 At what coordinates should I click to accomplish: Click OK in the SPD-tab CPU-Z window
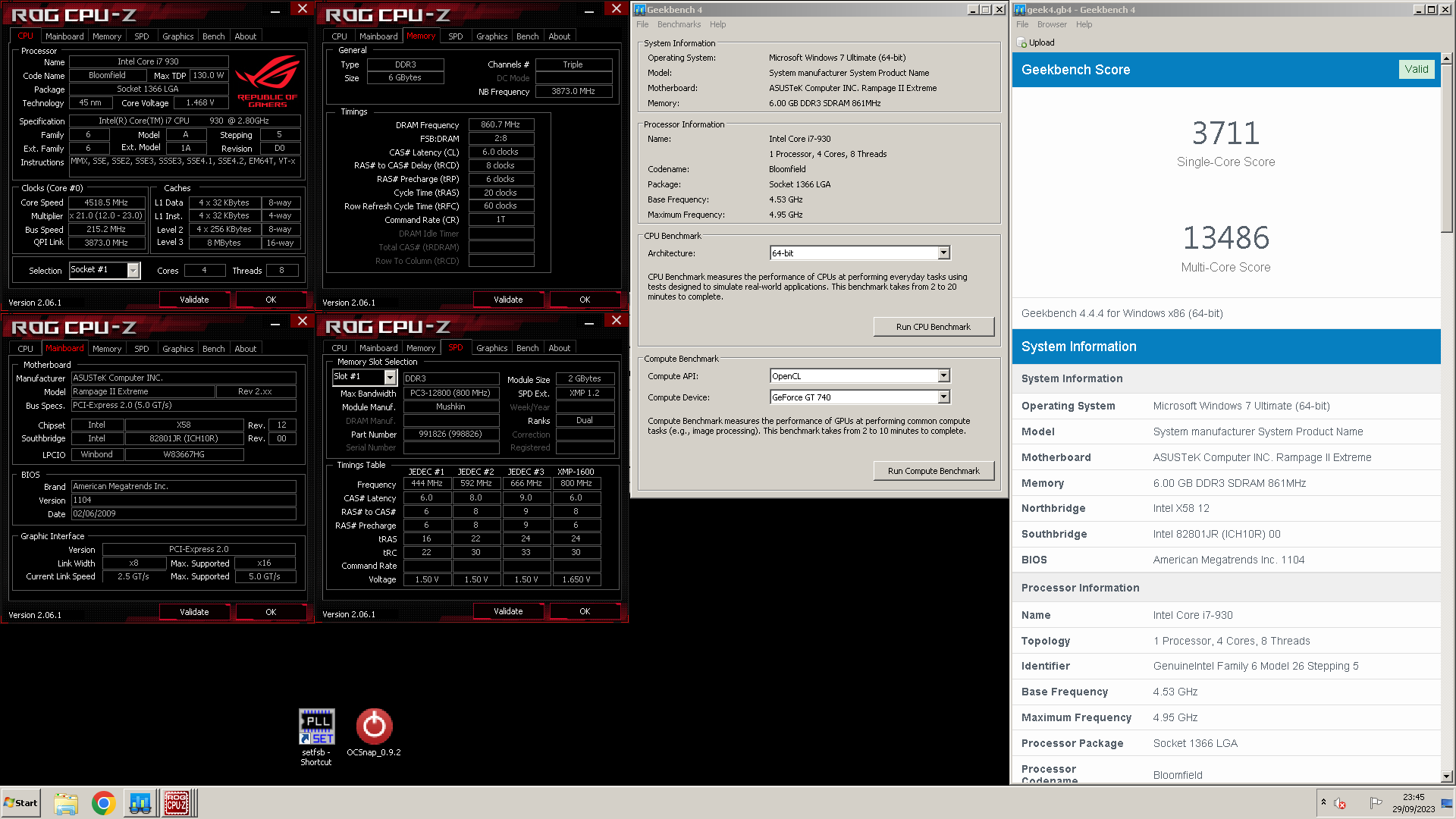585,611
